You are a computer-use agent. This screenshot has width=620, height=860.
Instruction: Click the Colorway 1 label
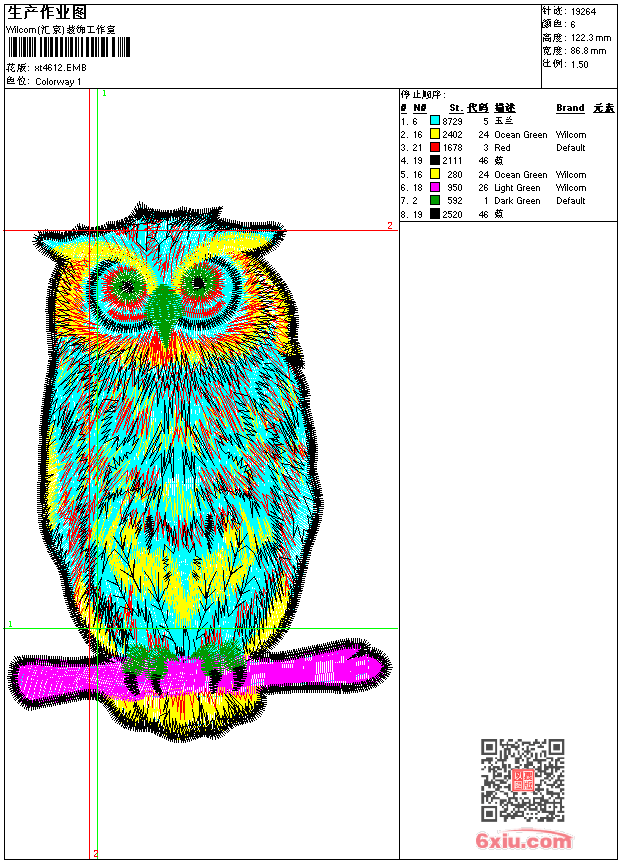click(58, 82)
